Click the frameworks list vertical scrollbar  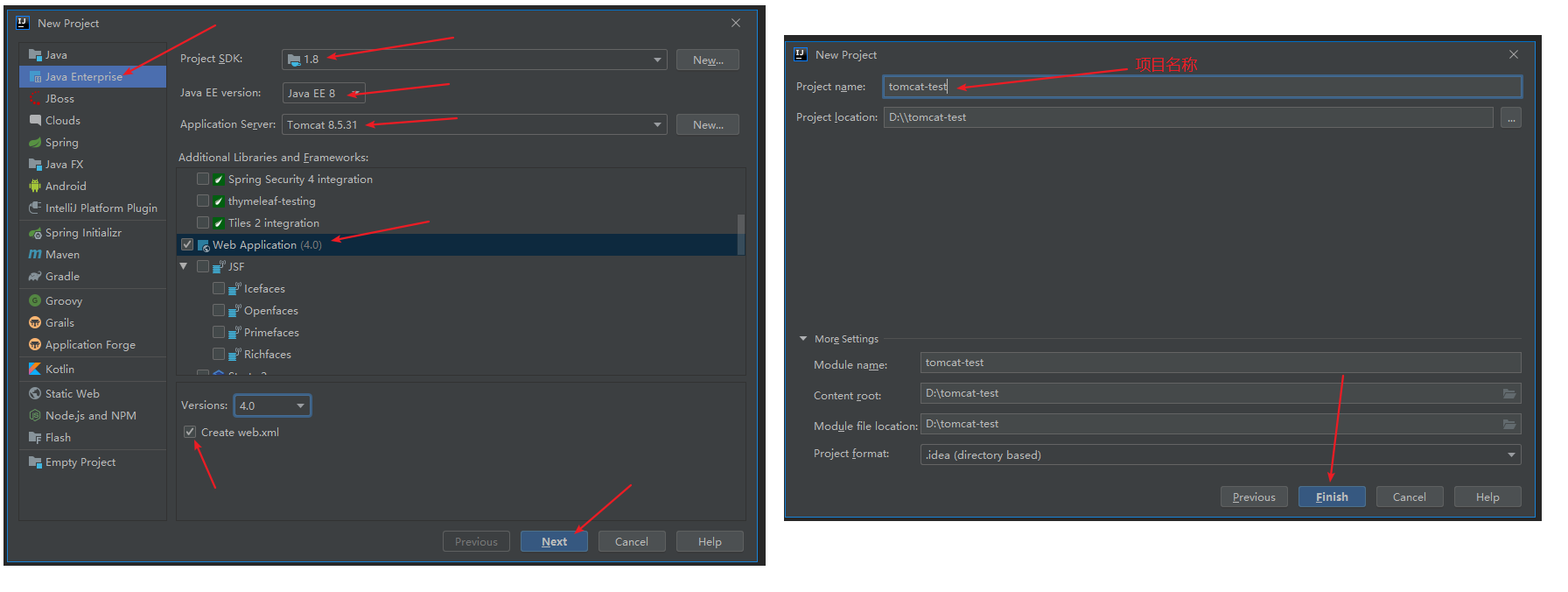[741, 234]
